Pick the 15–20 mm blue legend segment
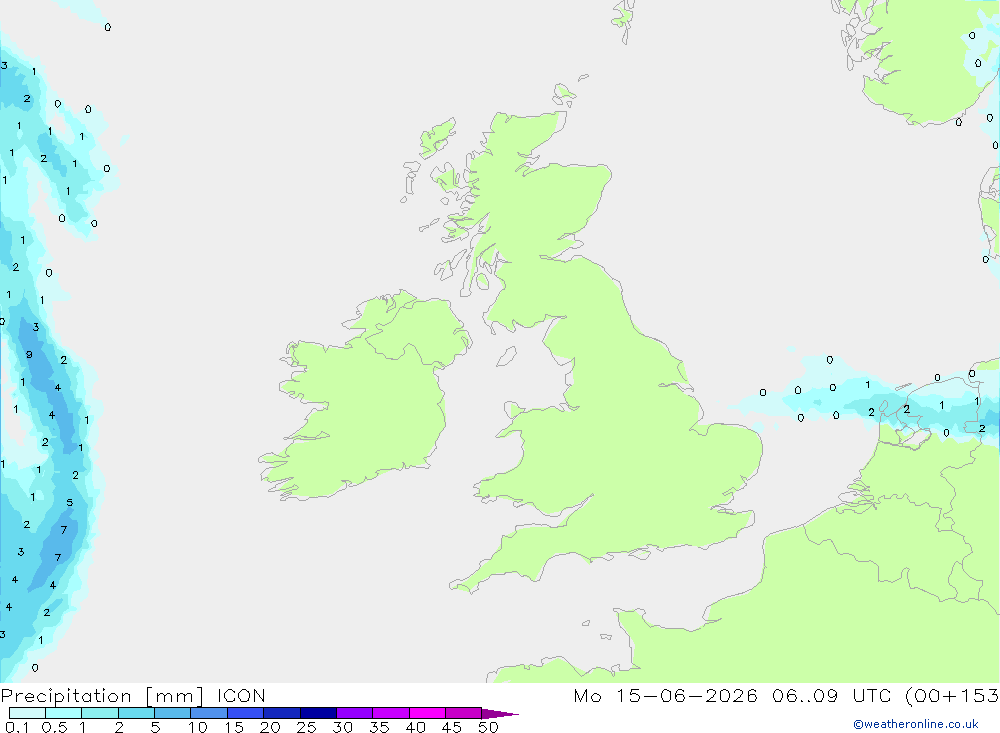The image size is (1000, 733). point(245,713)
